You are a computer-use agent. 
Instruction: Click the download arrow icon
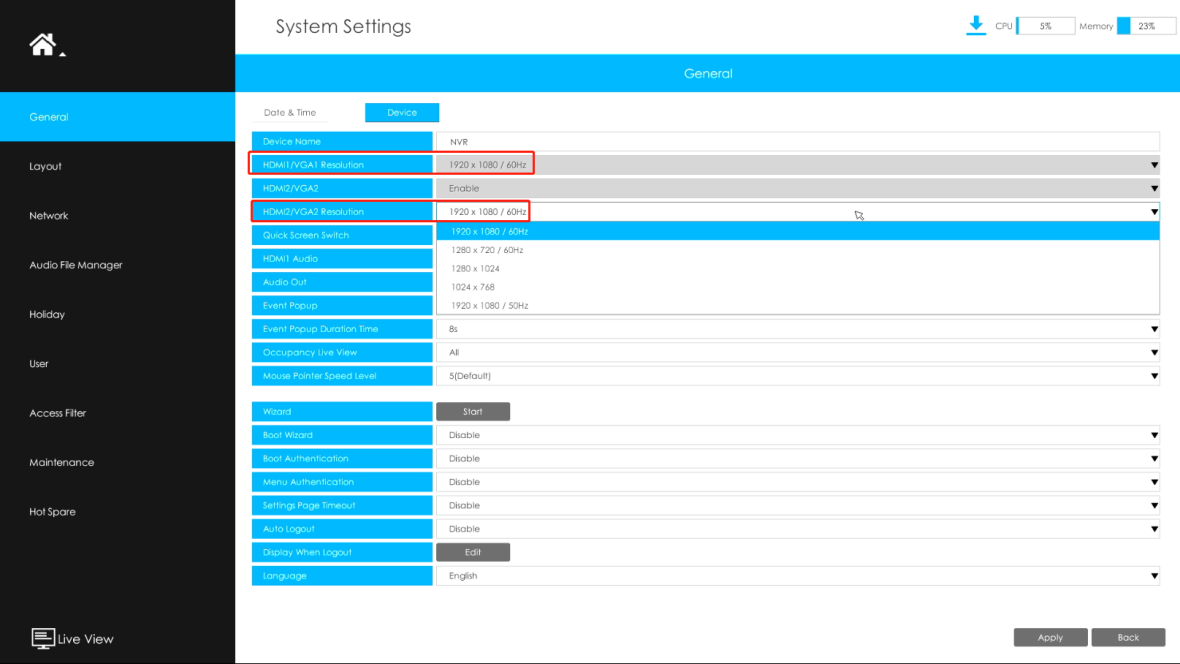point(976,26)
